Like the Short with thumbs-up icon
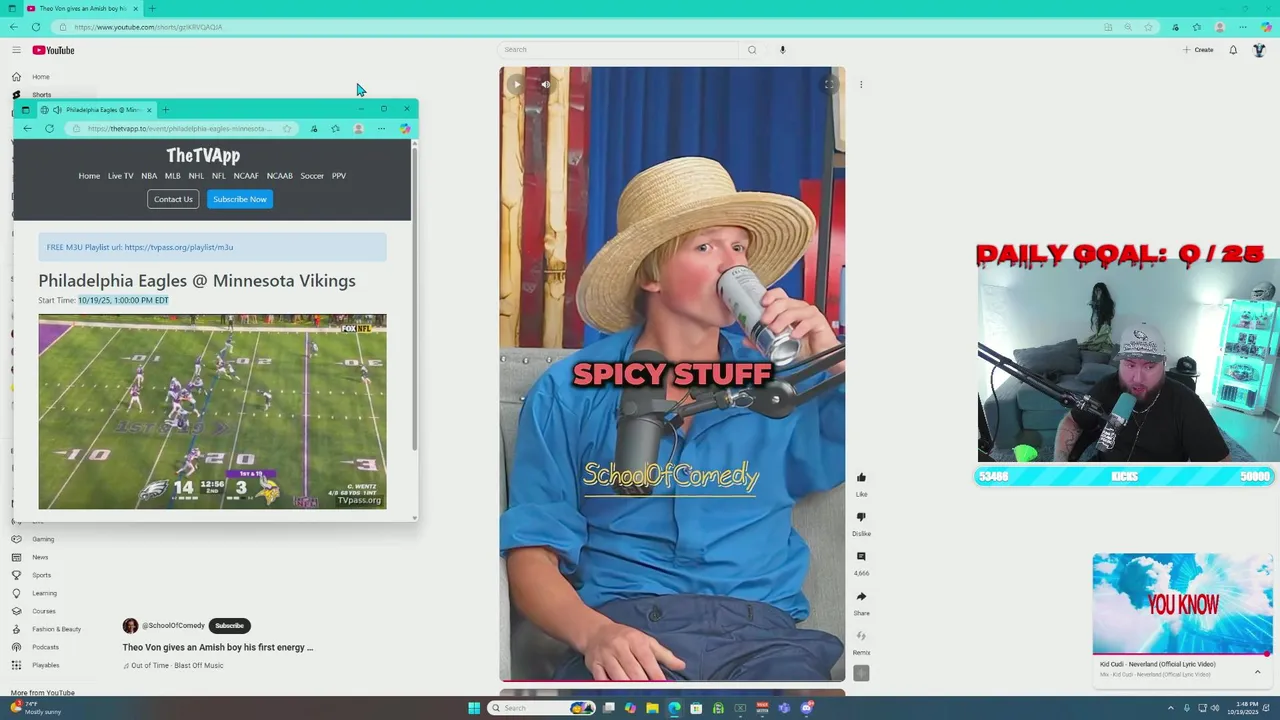Image resolution: width=1280 pixels, height=720 pixels. [x=861, y=478]
